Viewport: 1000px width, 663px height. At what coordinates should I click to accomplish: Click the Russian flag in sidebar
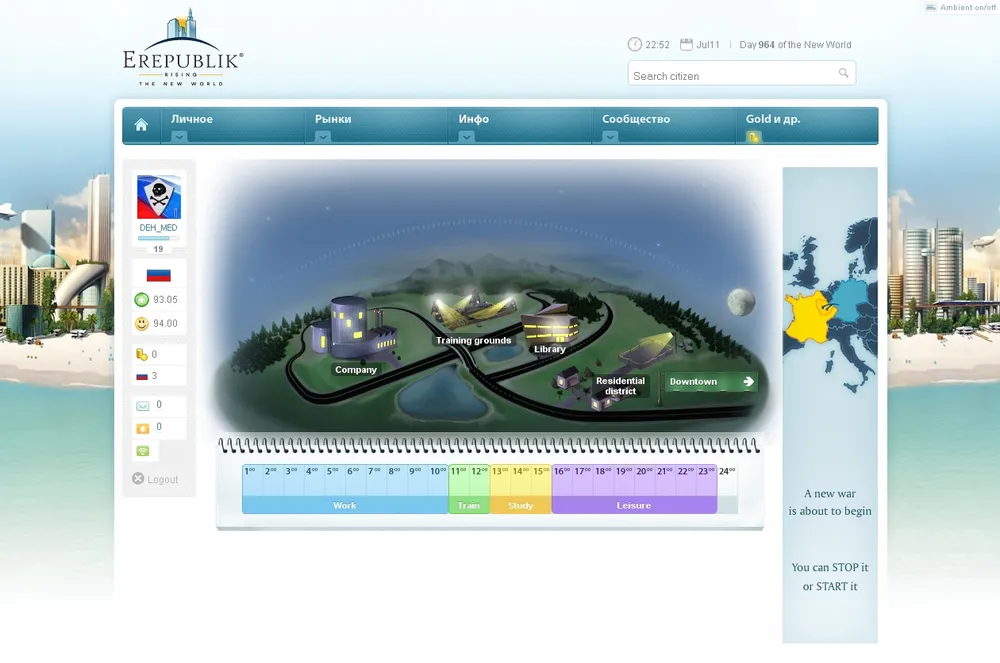[x=159, y=275]
